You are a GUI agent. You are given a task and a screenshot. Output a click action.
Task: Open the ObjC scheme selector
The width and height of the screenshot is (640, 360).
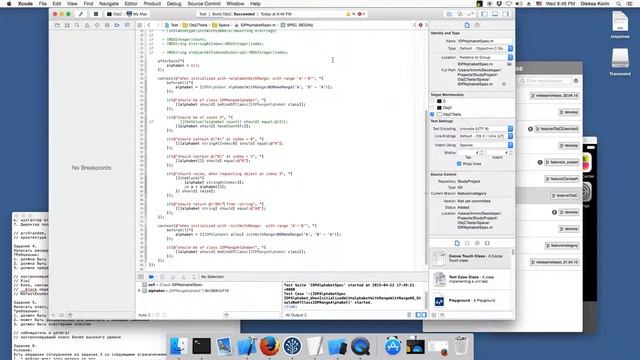115,14
